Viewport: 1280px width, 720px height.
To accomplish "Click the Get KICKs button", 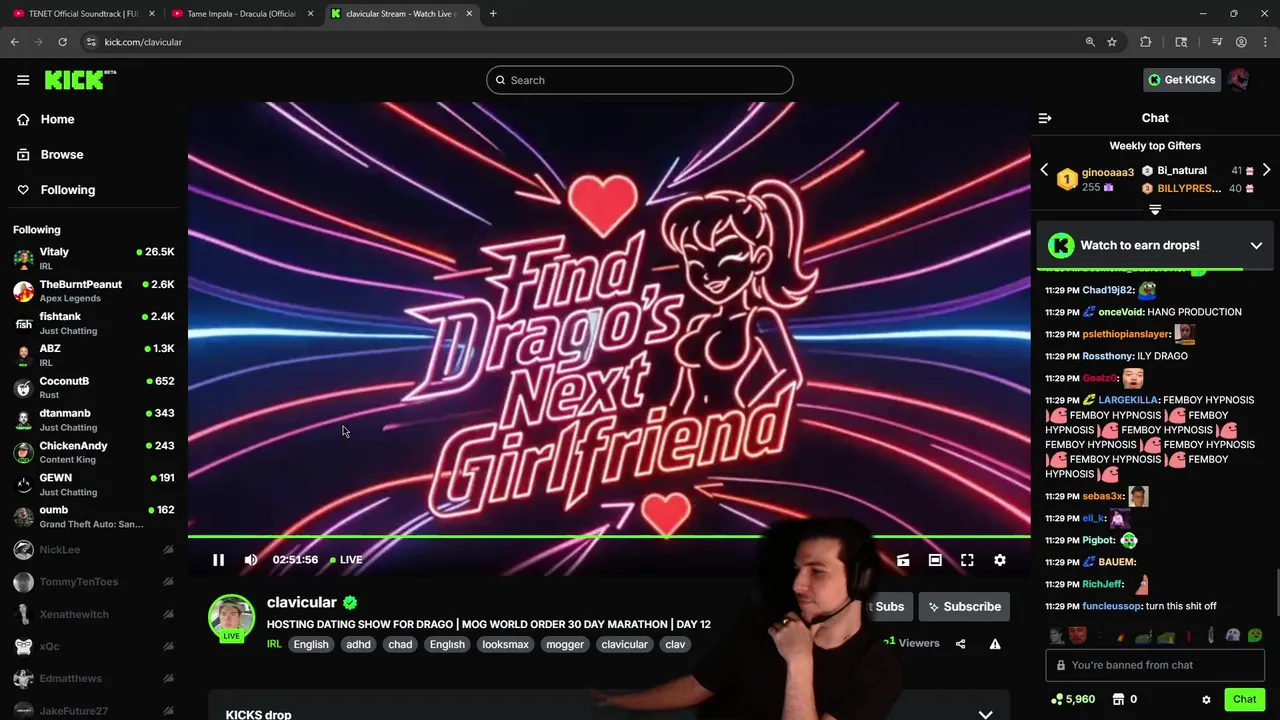I will [x=1181, y=80].
